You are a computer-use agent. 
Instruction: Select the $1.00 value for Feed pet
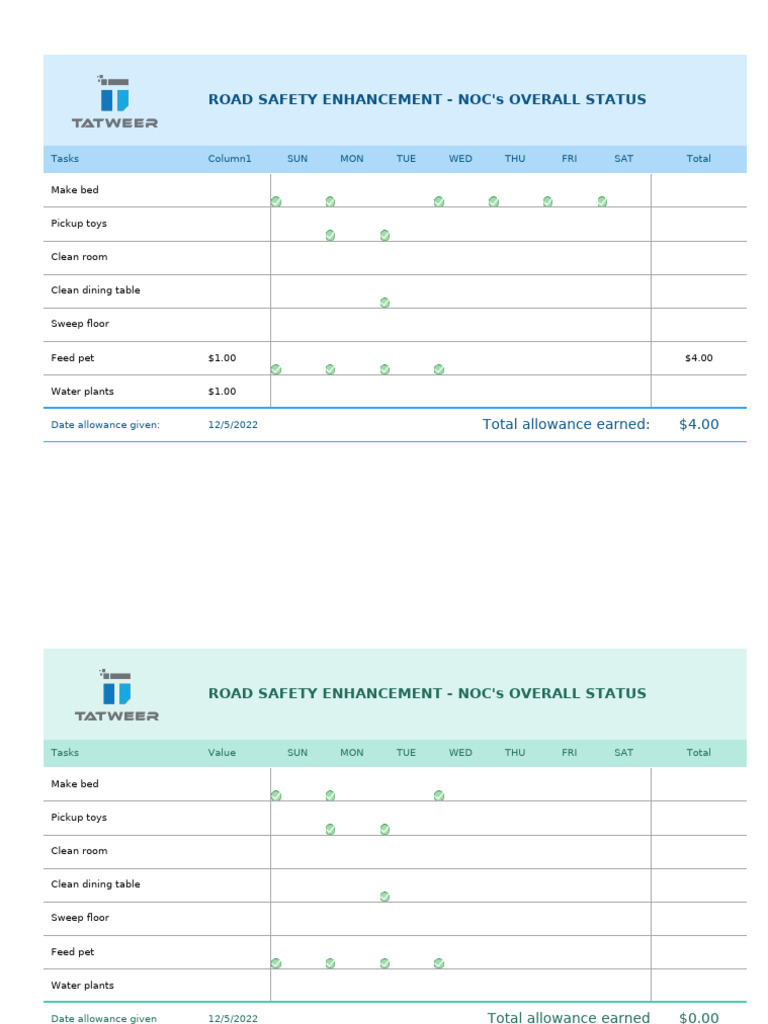pos(222,358)
